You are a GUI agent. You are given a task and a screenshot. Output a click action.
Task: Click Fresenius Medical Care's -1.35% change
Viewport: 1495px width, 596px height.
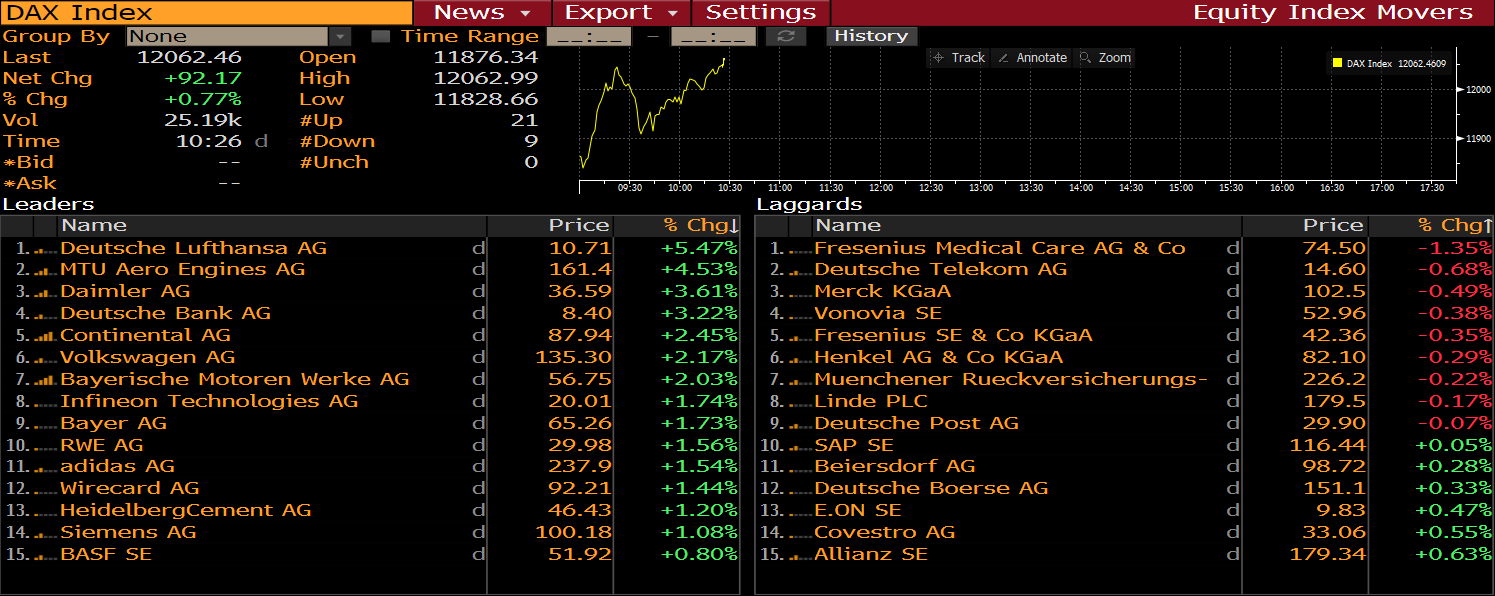(x=1454, y=248)
